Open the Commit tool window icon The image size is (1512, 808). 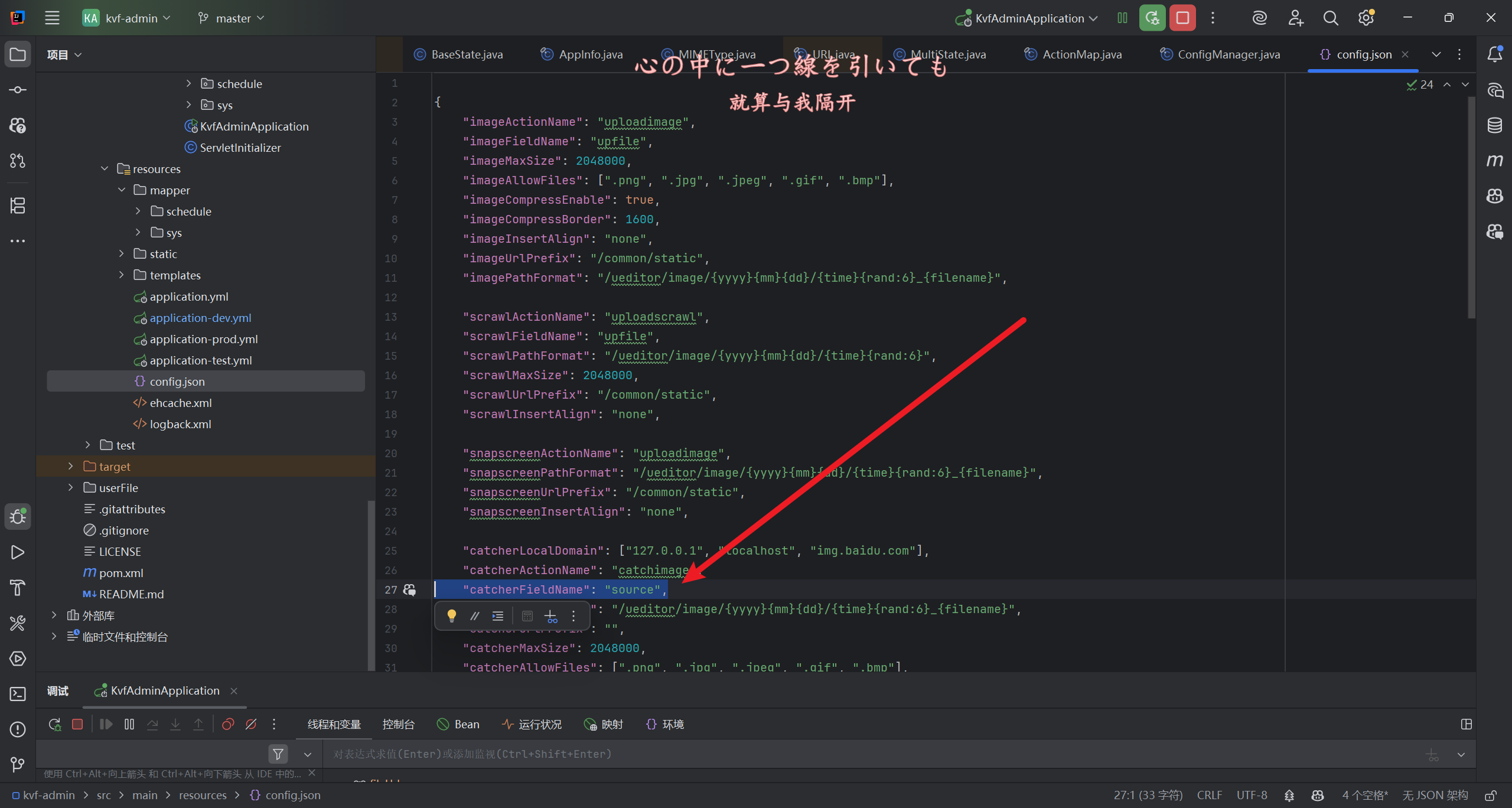(18, 90)
